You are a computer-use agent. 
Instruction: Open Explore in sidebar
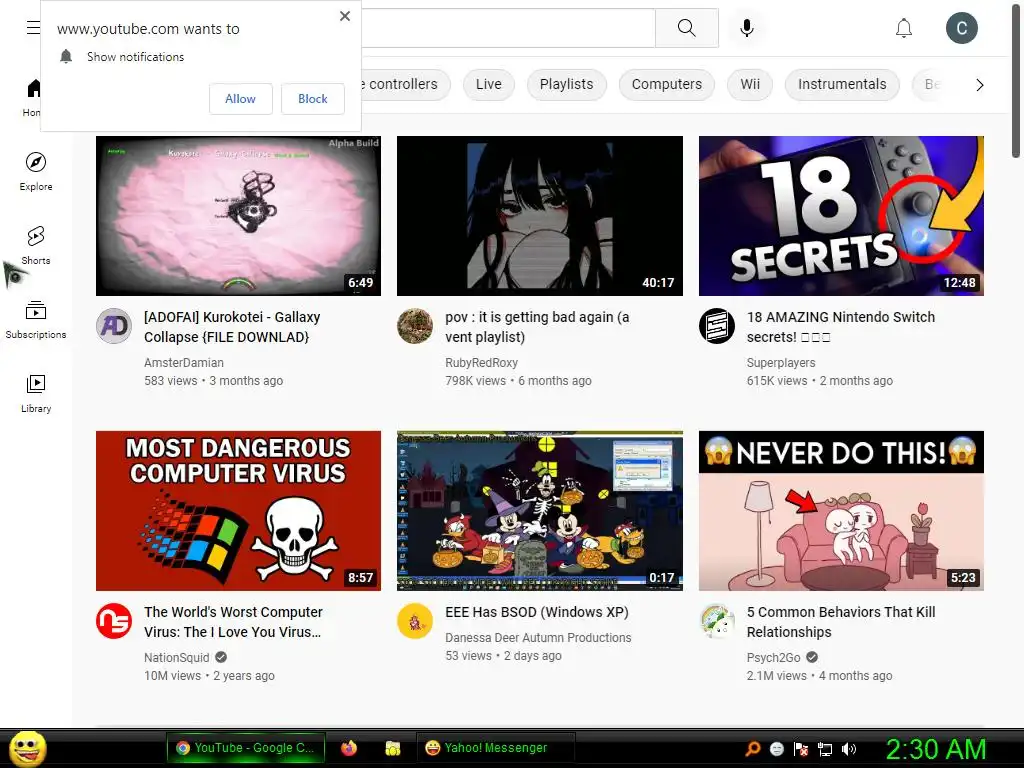click(36, 172)
